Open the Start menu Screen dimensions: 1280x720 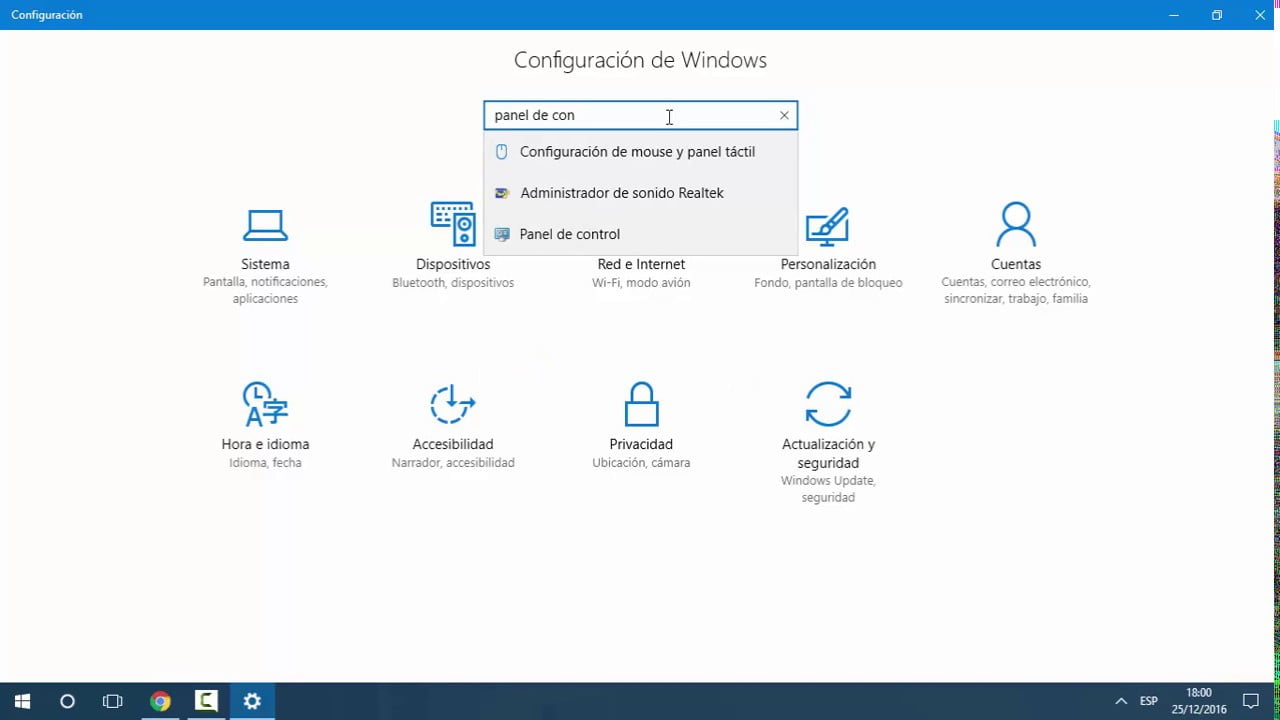point(21,701)
